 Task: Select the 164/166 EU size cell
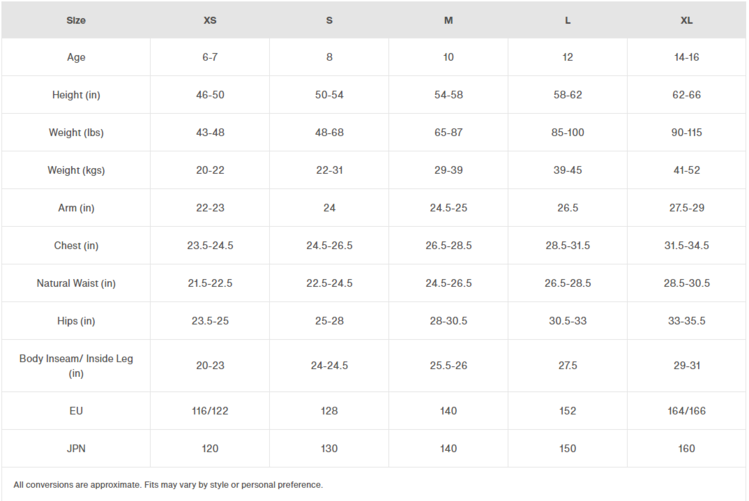[686, 411]
